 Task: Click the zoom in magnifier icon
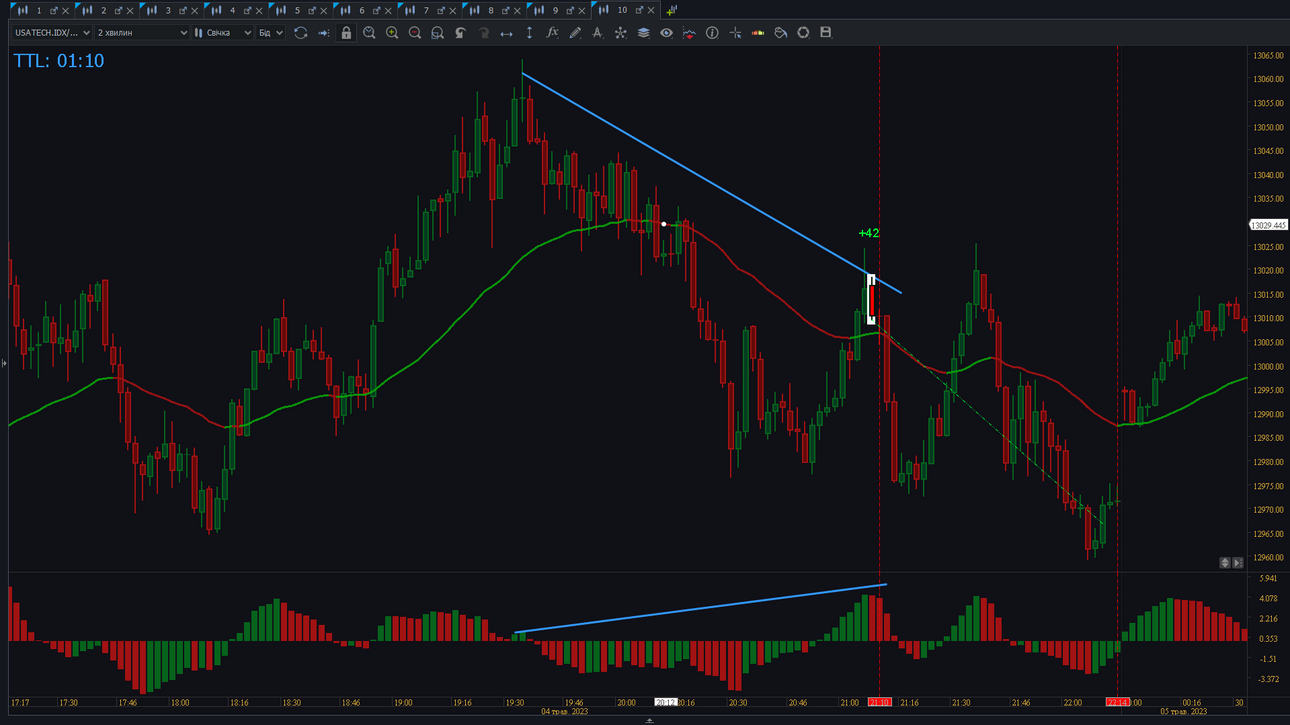click(392, 33)
